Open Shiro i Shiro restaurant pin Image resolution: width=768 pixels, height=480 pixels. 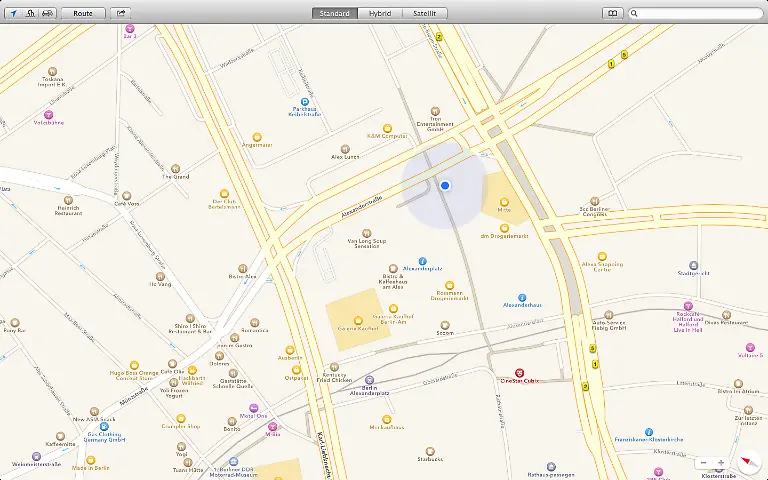(x=190, y=318)
